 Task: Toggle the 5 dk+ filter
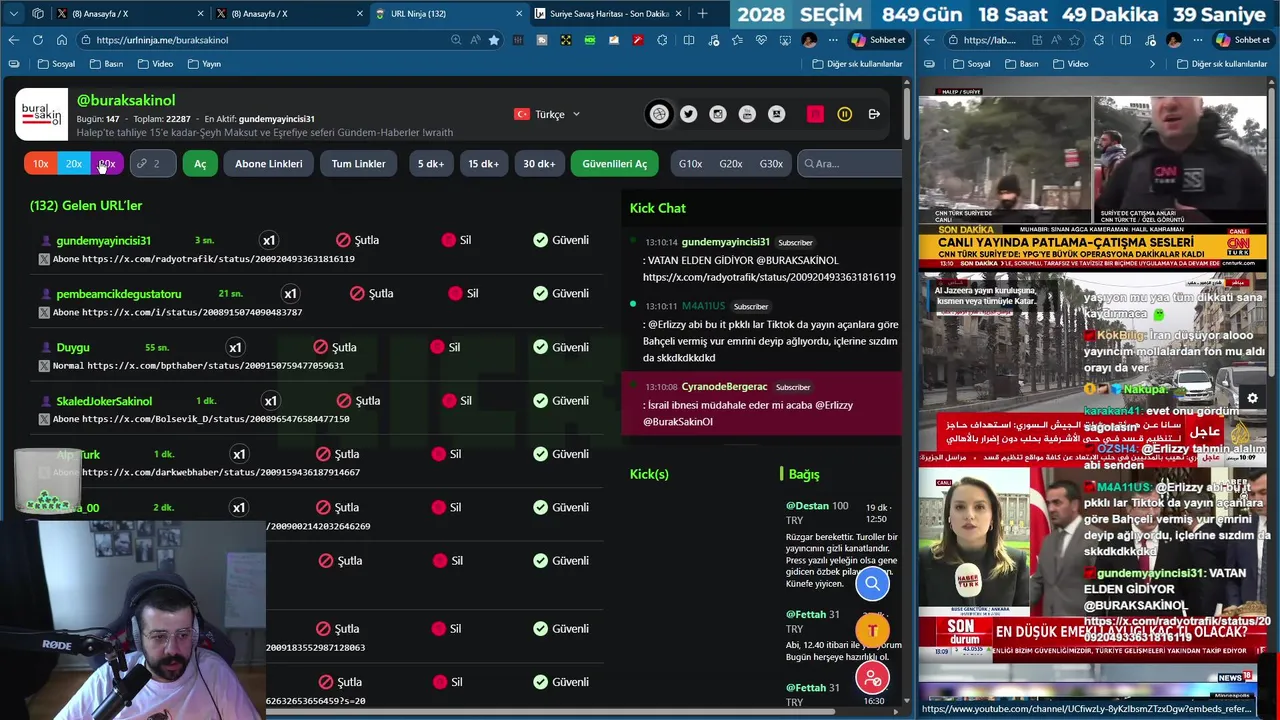431,164
